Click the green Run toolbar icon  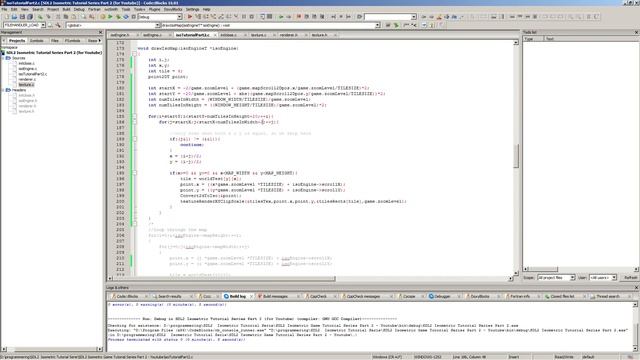pyautogui.click(x=110, y=17)
